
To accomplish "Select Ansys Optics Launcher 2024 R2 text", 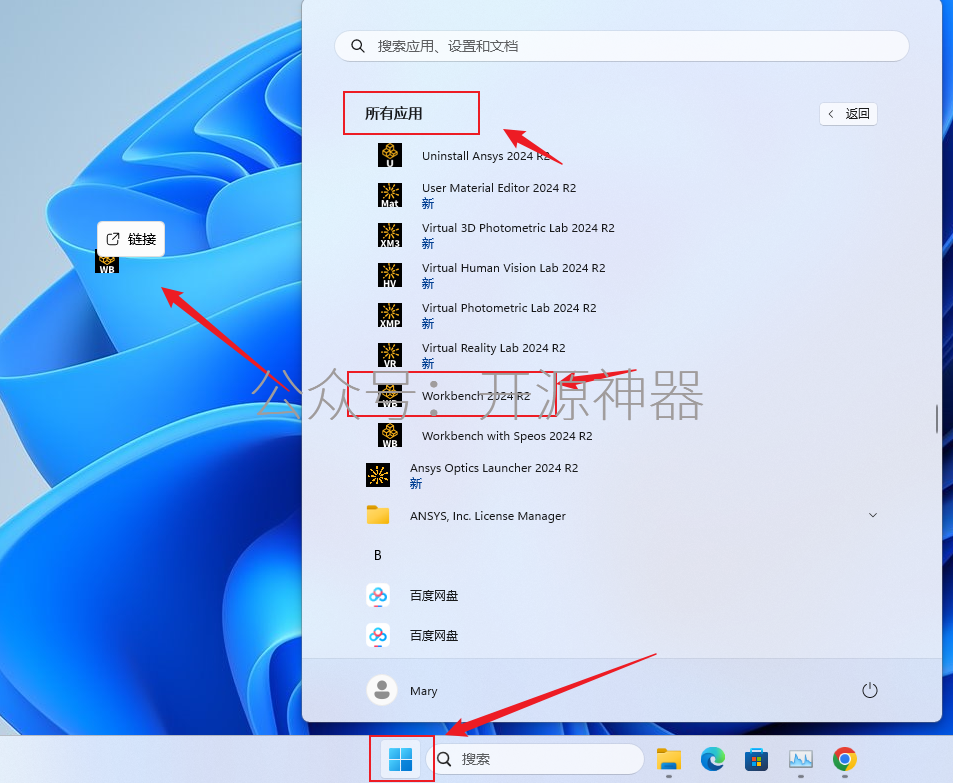I will 494,468.
